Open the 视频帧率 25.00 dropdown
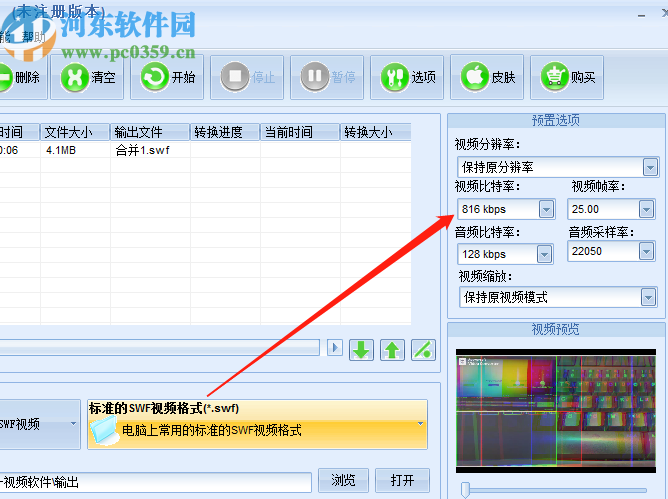This screenshot has height=499, width=668. click(x=646, y=209)
